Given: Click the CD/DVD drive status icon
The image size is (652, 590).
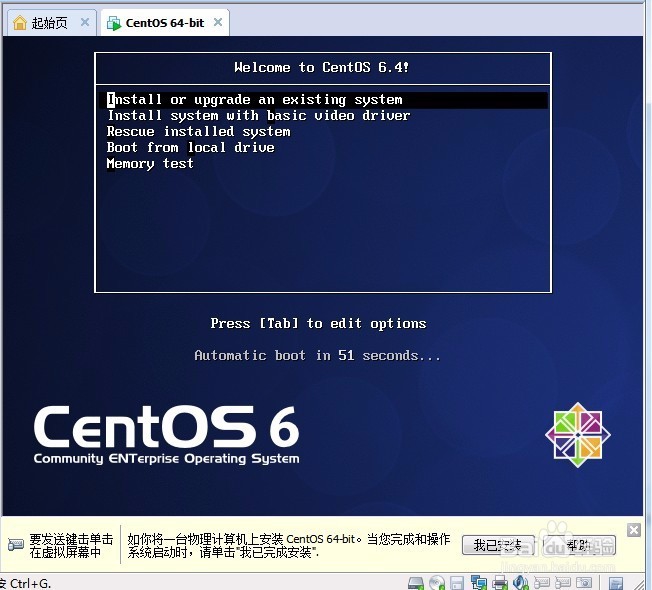Looking at the screenshot, I should click(x=437, y=583).
